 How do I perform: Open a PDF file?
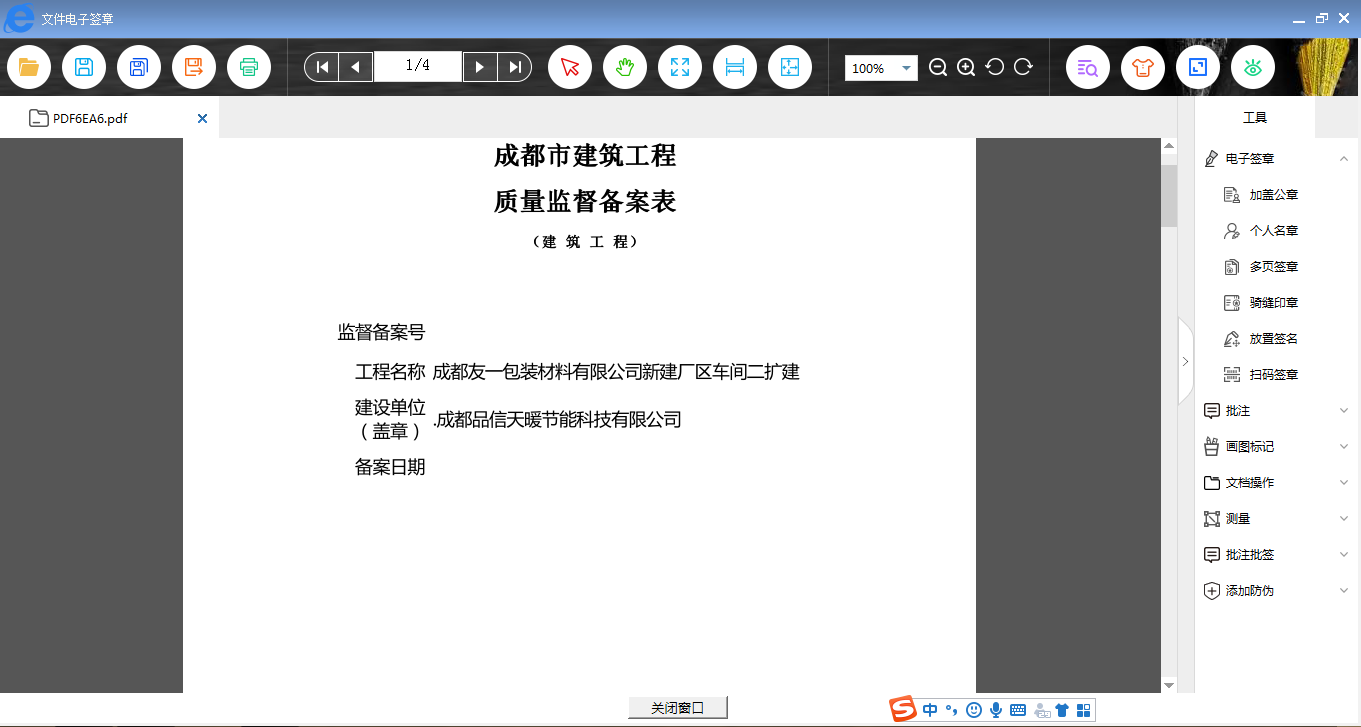coord(28,67)
